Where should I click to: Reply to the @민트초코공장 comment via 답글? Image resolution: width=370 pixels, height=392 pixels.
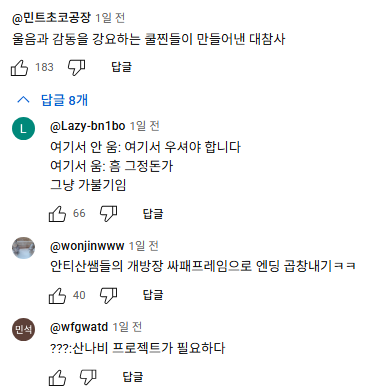[122, 67]
